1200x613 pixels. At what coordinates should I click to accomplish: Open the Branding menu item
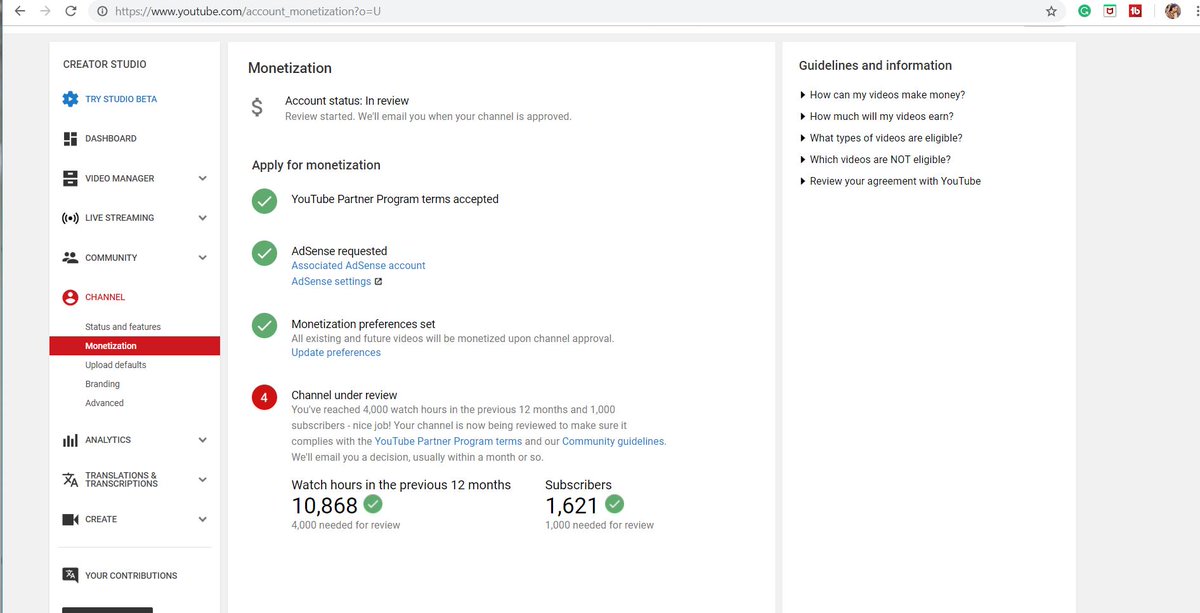[x=102, y=384]
